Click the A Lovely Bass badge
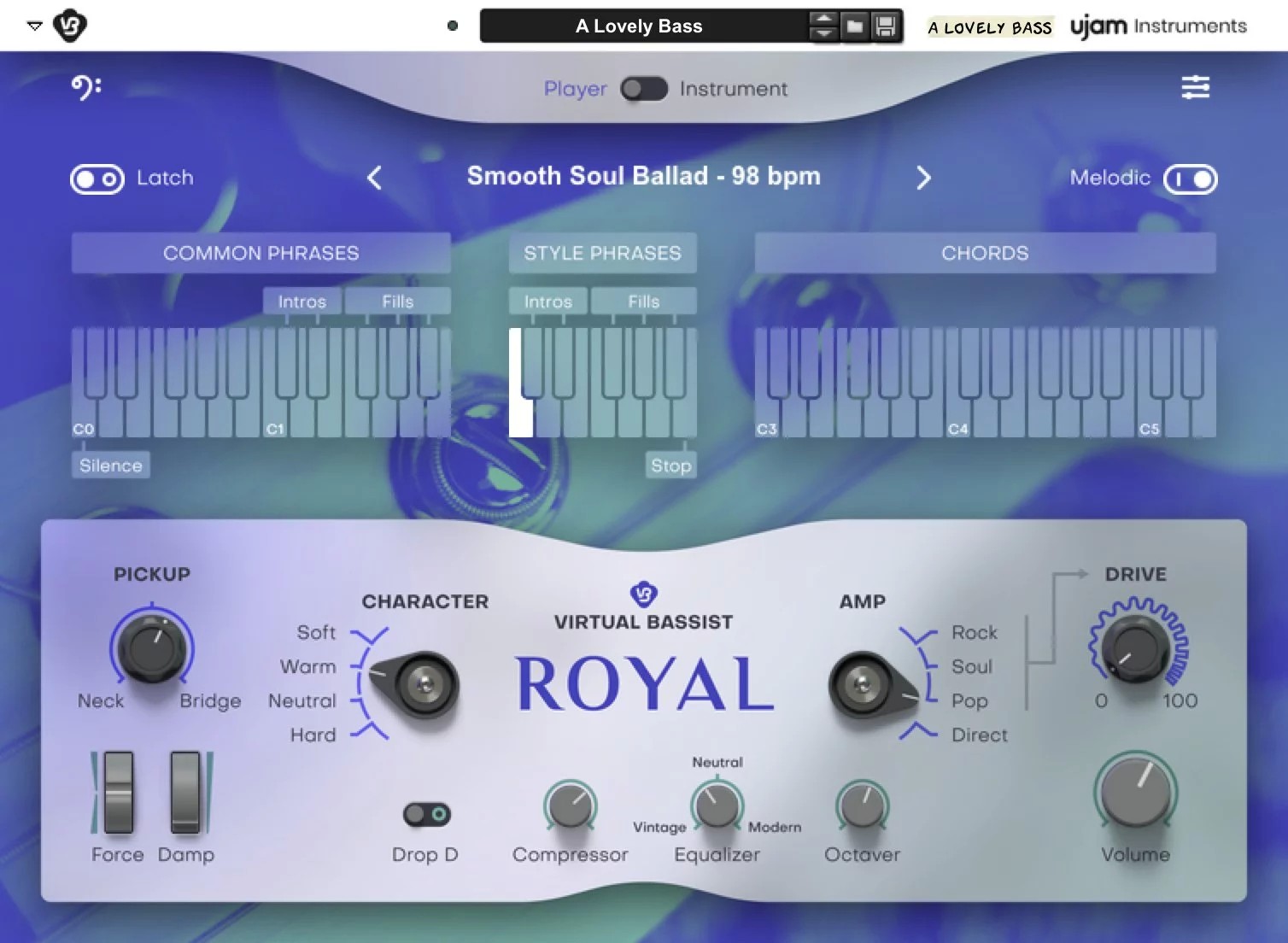Image resolution: width=1288 pixels, height=943 pixels. coord(990,27)
